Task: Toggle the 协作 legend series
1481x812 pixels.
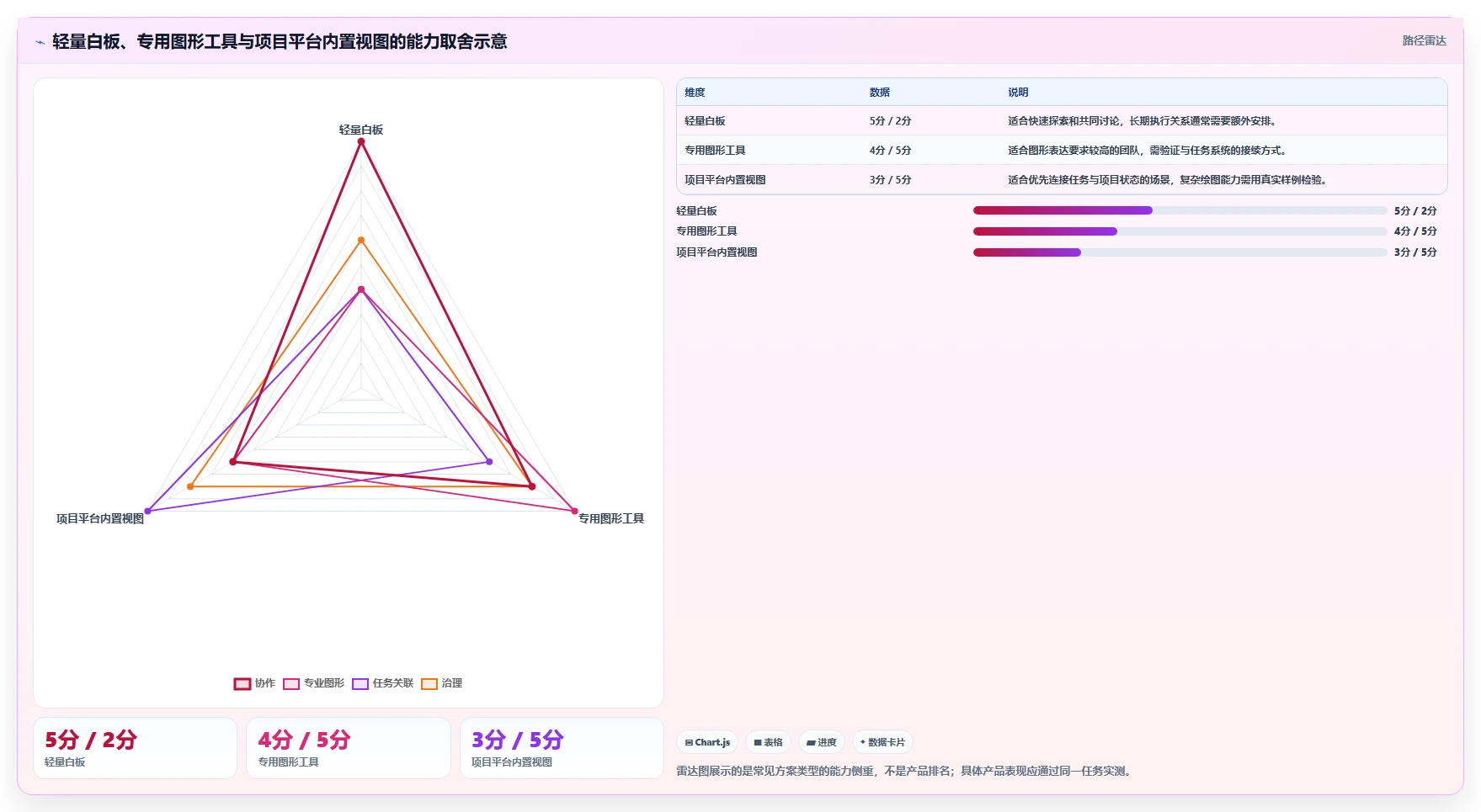Action: click(254, 683)
